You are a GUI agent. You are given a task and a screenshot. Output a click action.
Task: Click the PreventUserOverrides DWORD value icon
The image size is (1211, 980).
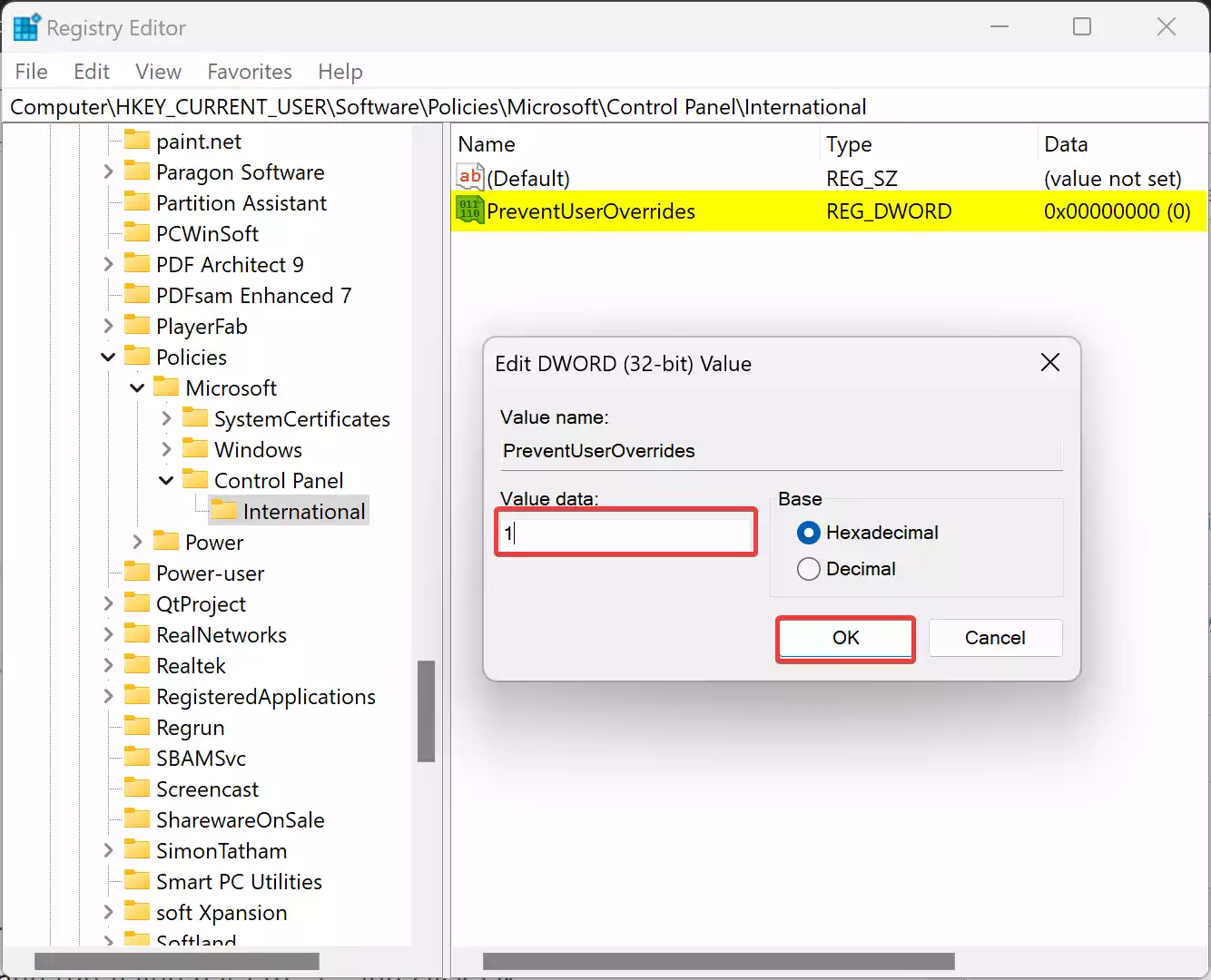(x=470, y=211)
